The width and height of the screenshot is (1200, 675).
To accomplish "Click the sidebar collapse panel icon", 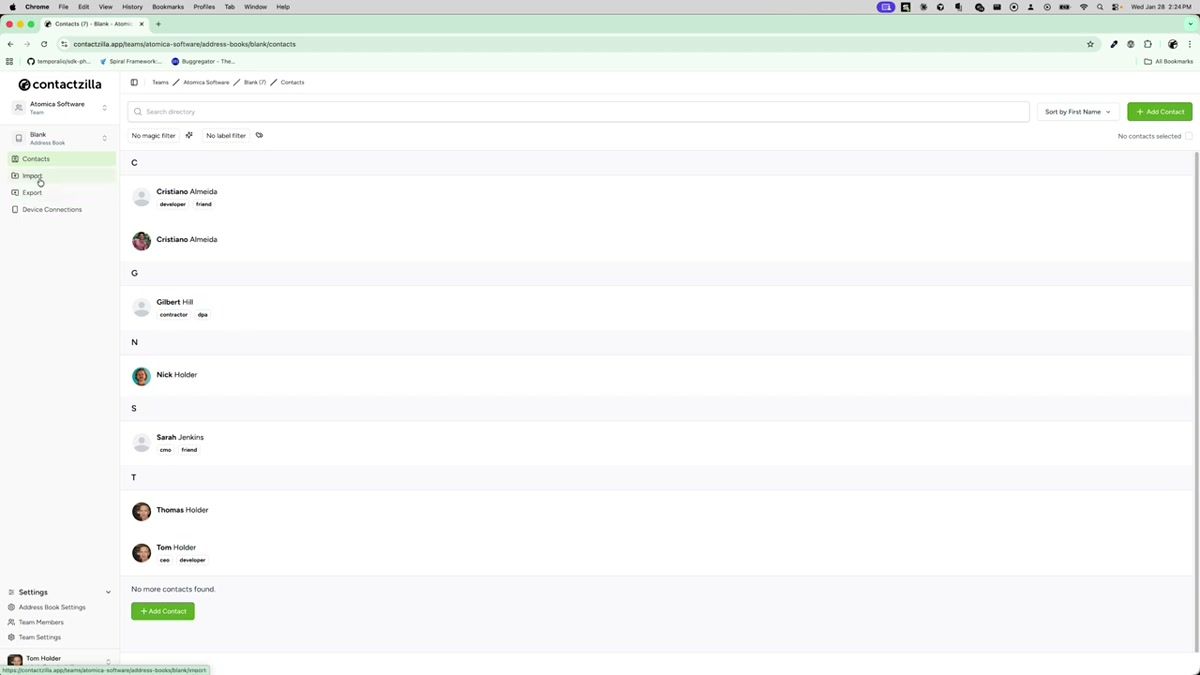I will (x=134, y=82).
